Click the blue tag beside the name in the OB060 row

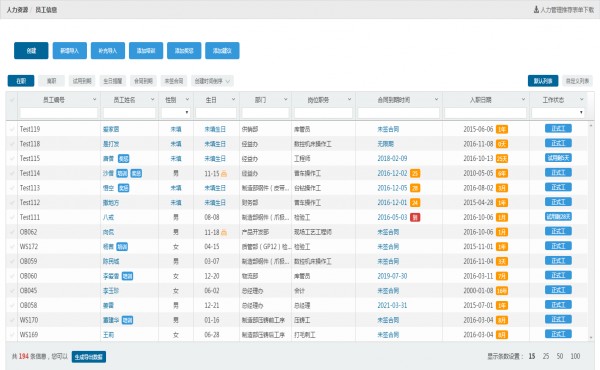(127, 276)
